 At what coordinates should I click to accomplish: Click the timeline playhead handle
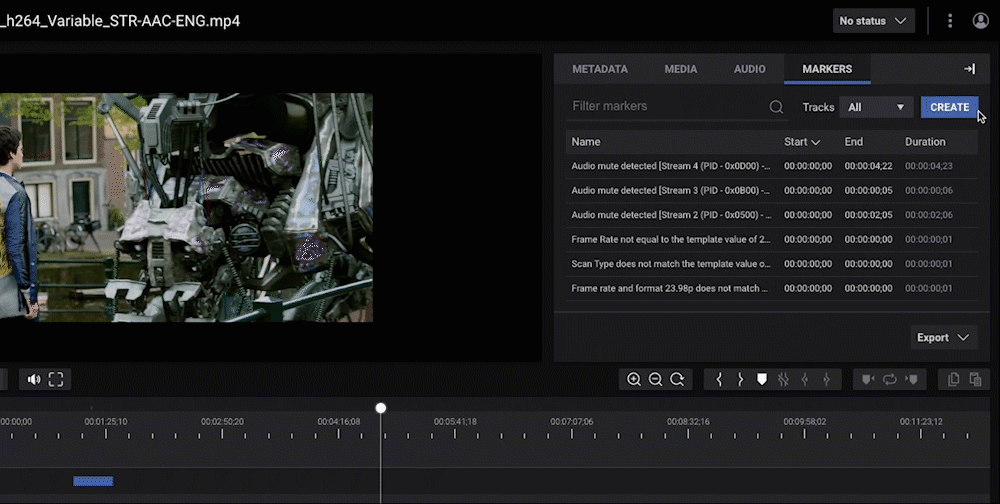pos(381,408)
